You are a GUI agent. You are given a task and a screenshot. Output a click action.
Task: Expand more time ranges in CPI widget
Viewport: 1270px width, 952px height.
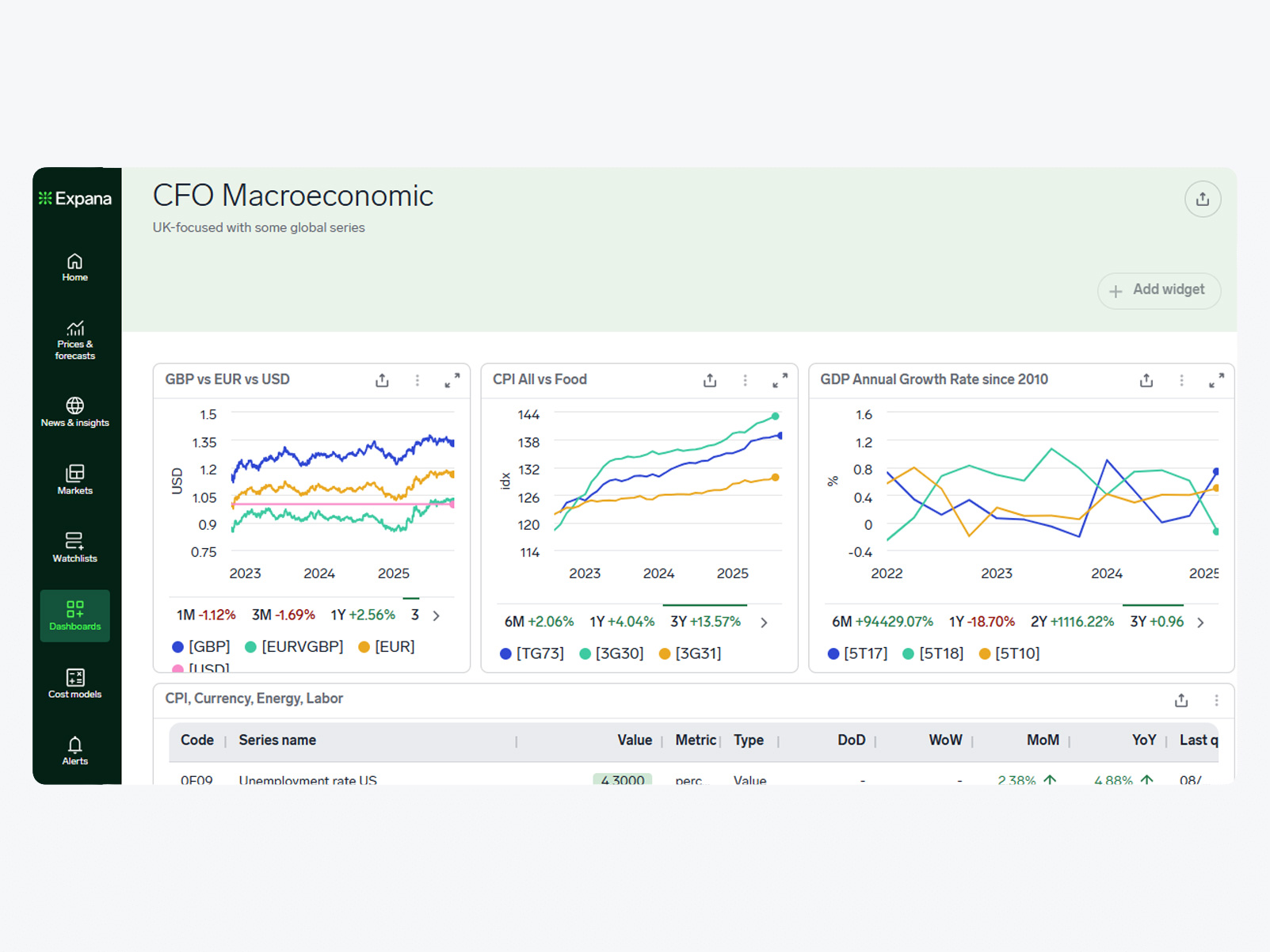point(764,623)
